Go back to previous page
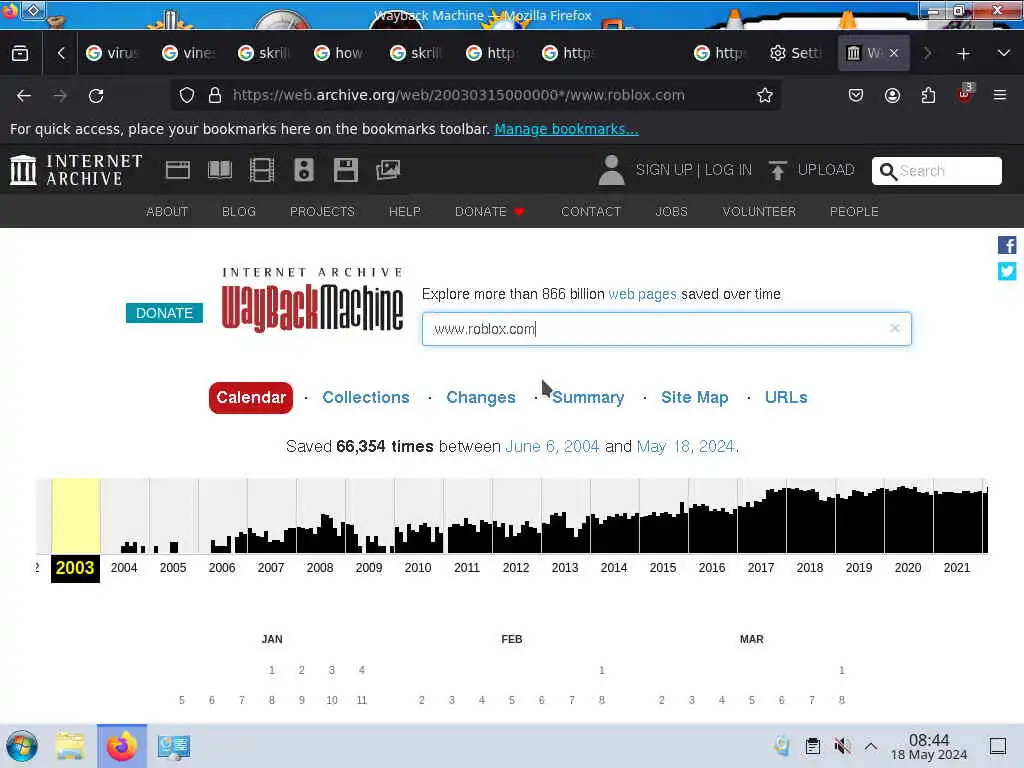1024x768 pixels. (24, 95)
